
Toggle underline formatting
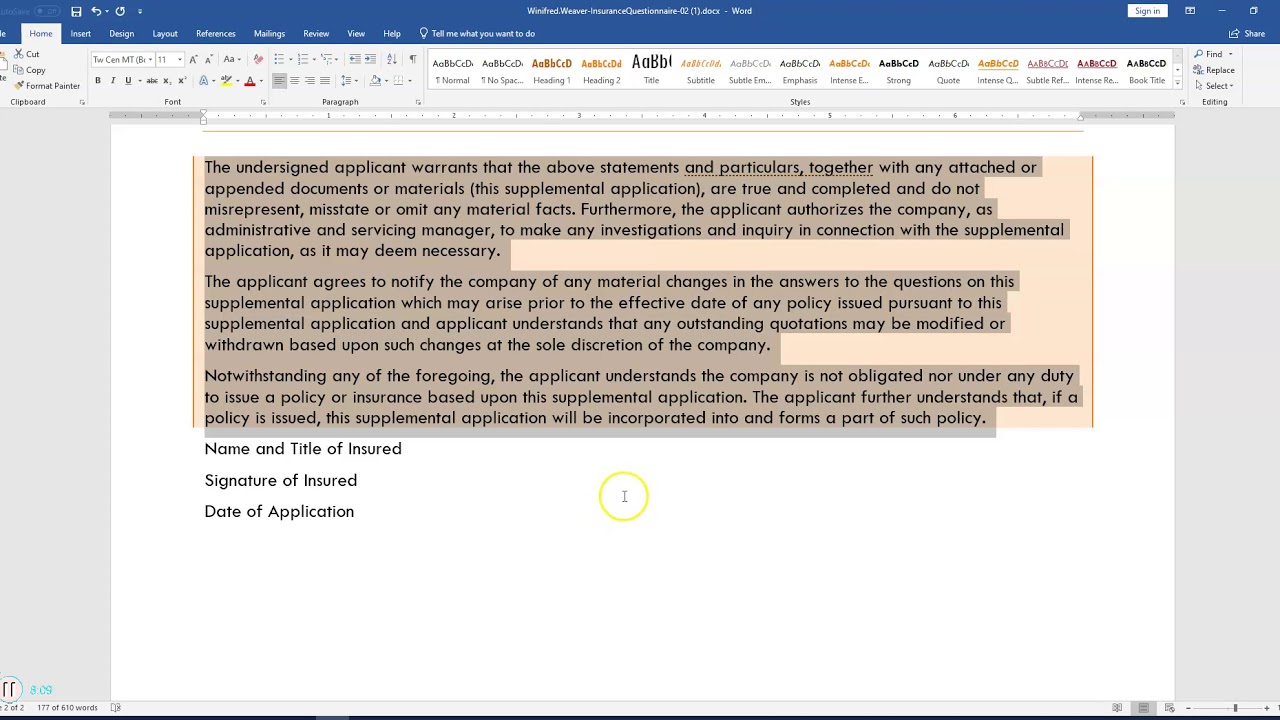coord(128,80)
